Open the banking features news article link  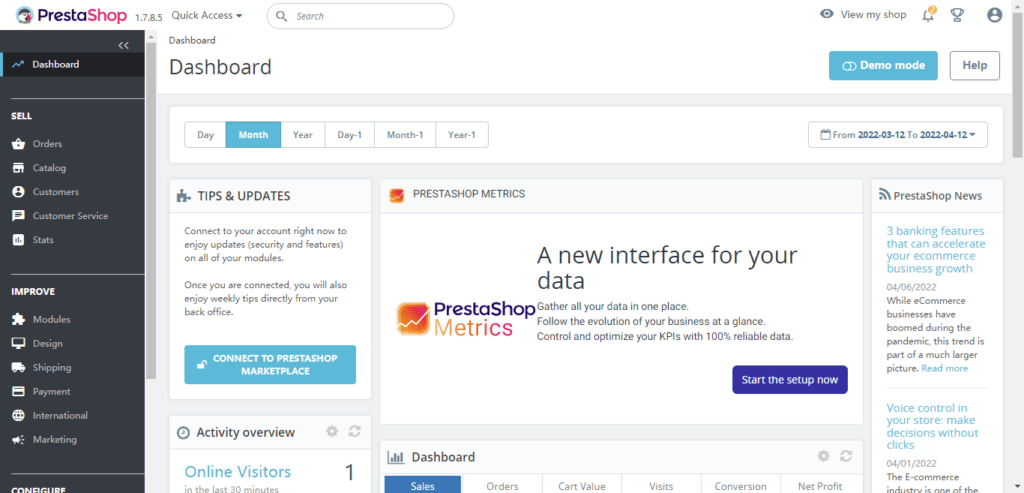(x=935, y=249)
